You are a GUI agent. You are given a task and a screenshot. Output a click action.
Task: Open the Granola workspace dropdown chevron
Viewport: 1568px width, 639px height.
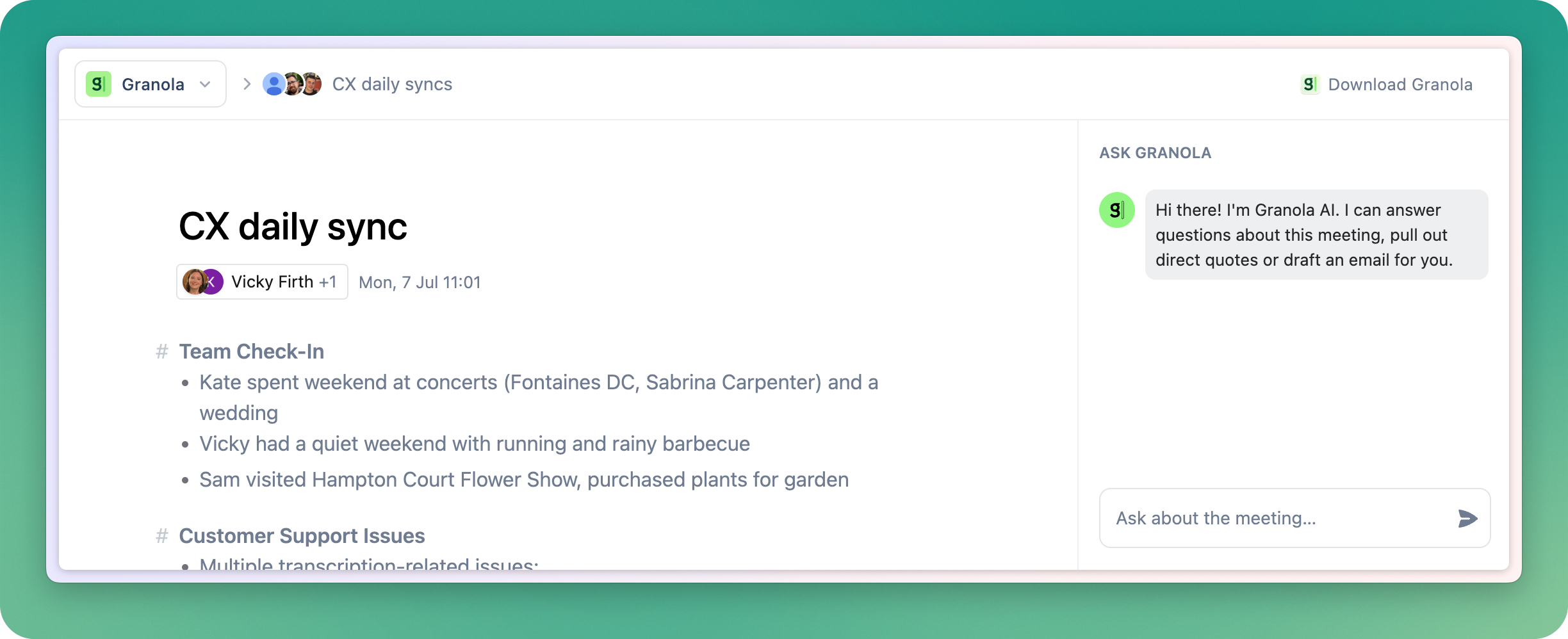click(x=205, y=85)
